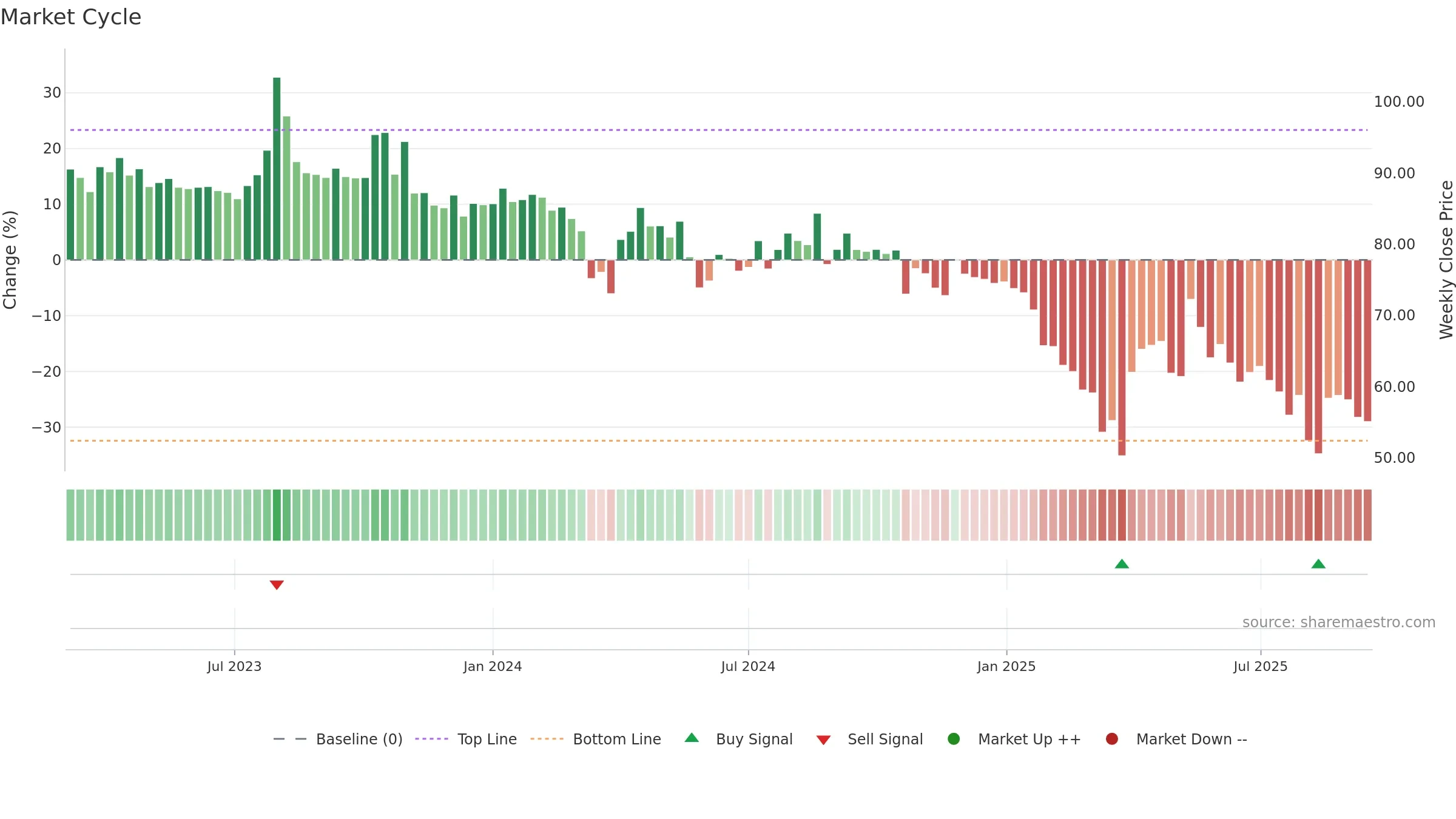Click the last green buy signal marker after Jul 2025
The image size is (1456, 819).
pos(1318,564)
